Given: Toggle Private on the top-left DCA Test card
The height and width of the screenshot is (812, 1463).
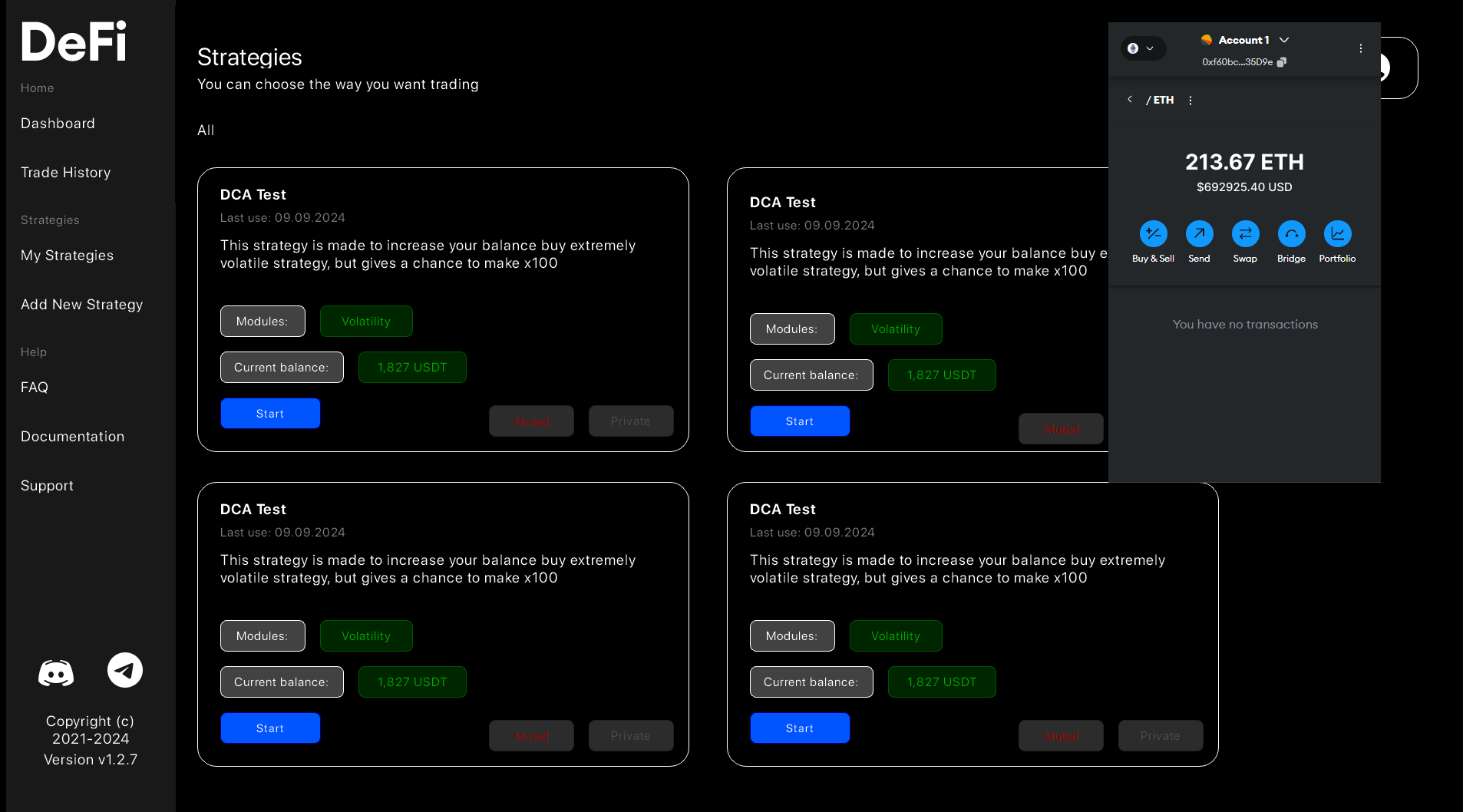Looking at the screenshot, I should [631, 421].
